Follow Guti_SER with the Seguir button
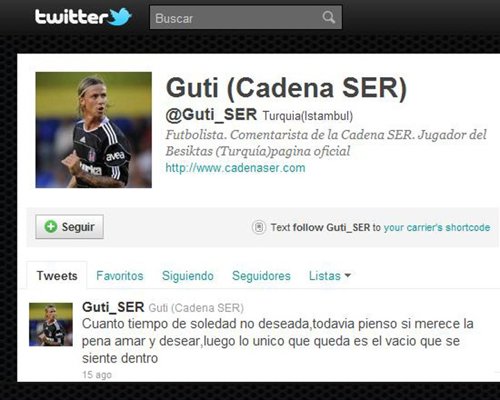Image resolution: width=500 pixels, height=400 pixels. 69,227
